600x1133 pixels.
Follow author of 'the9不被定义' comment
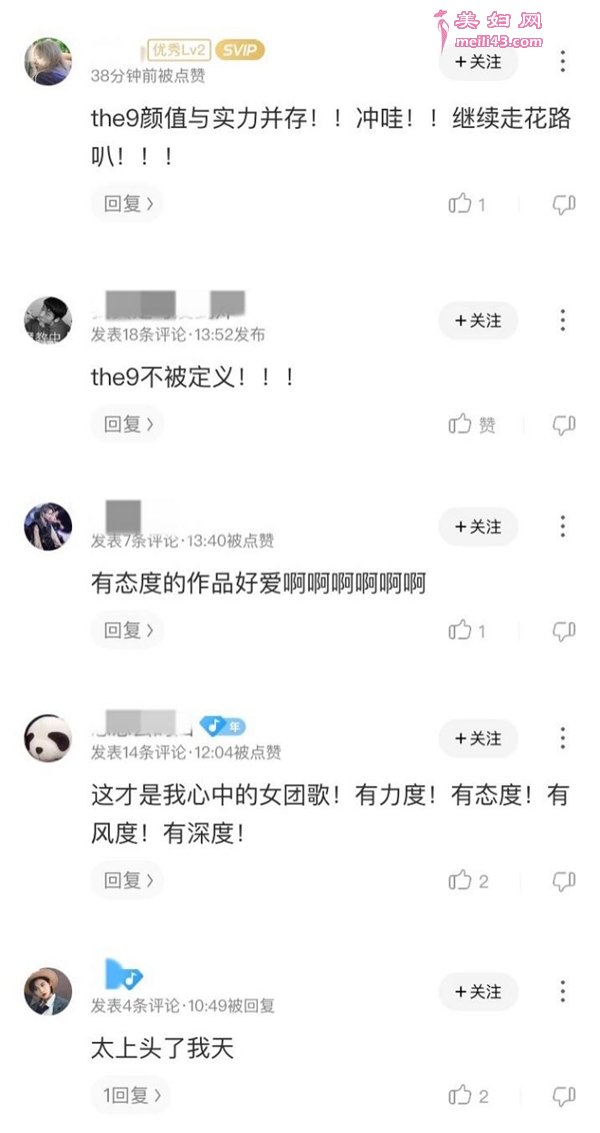pyautogui.click(x=478, y=320)
